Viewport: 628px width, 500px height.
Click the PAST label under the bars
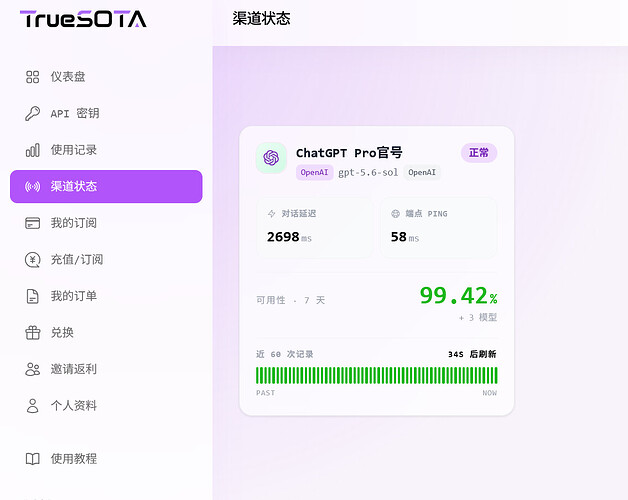click(x=266, y=393)
